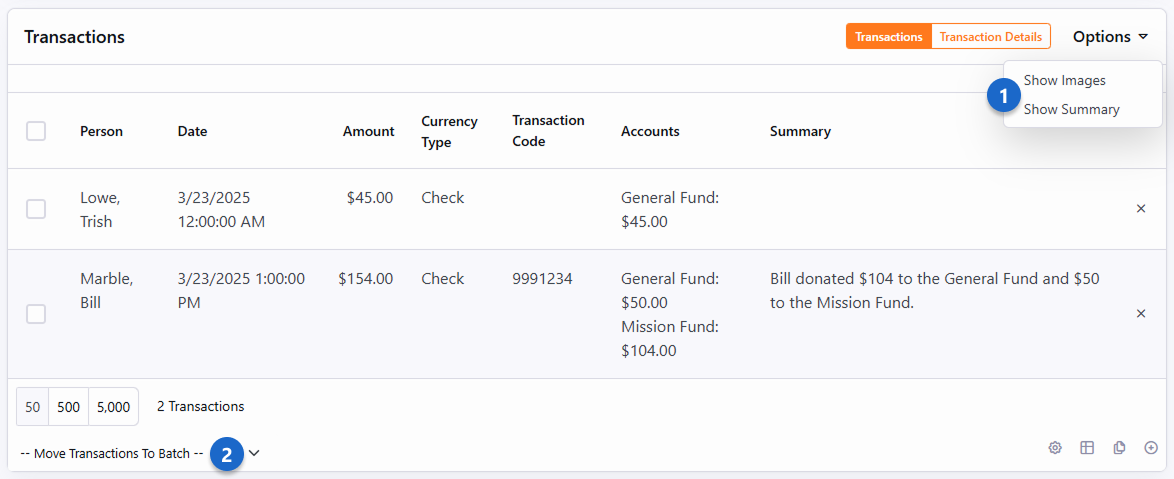The image size is (1174, 479).
Task: Set page size to 5,000 rows
Action: [113, 407]
